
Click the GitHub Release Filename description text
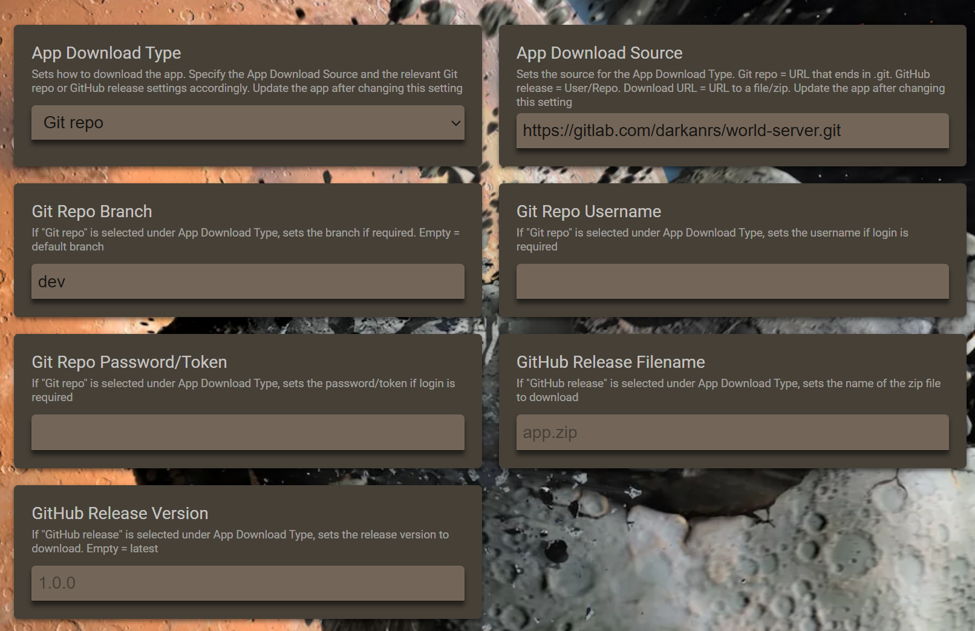point(728,390)
